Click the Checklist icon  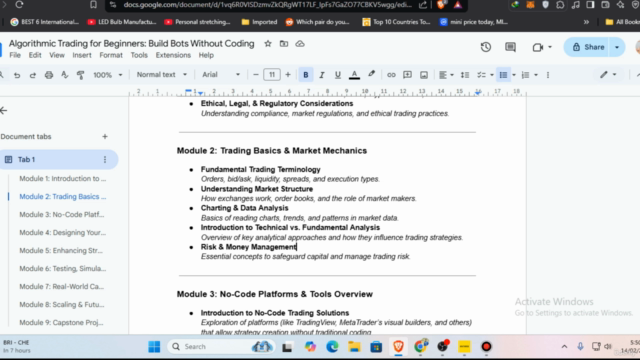(x=481, y=75)
